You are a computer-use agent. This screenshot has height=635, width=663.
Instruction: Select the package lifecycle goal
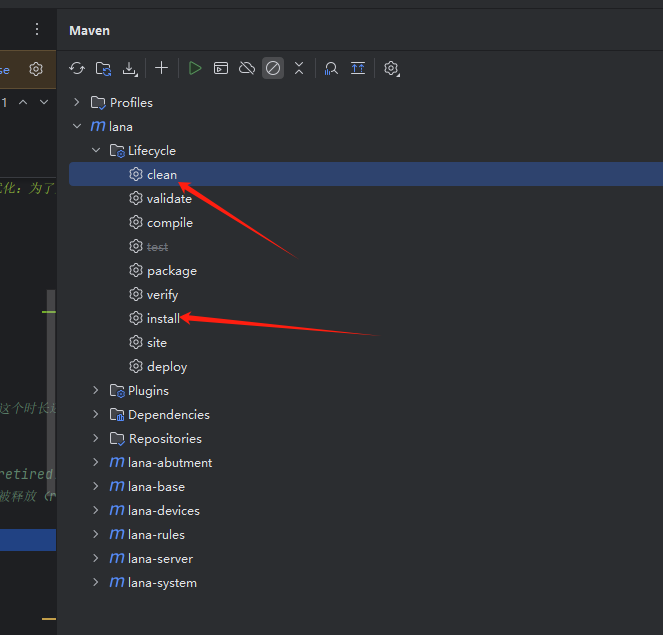(x=171, y=271)
